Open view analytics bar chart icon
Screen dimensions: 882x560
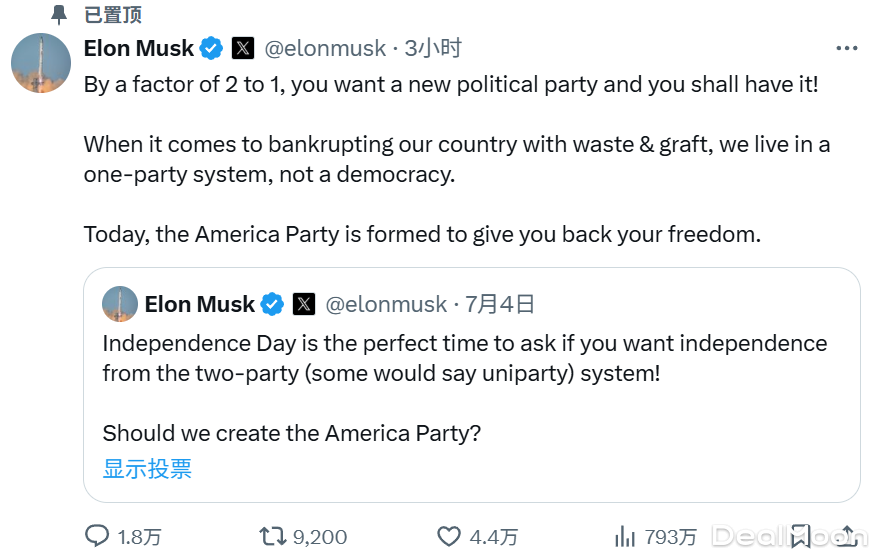click(625, 537)
